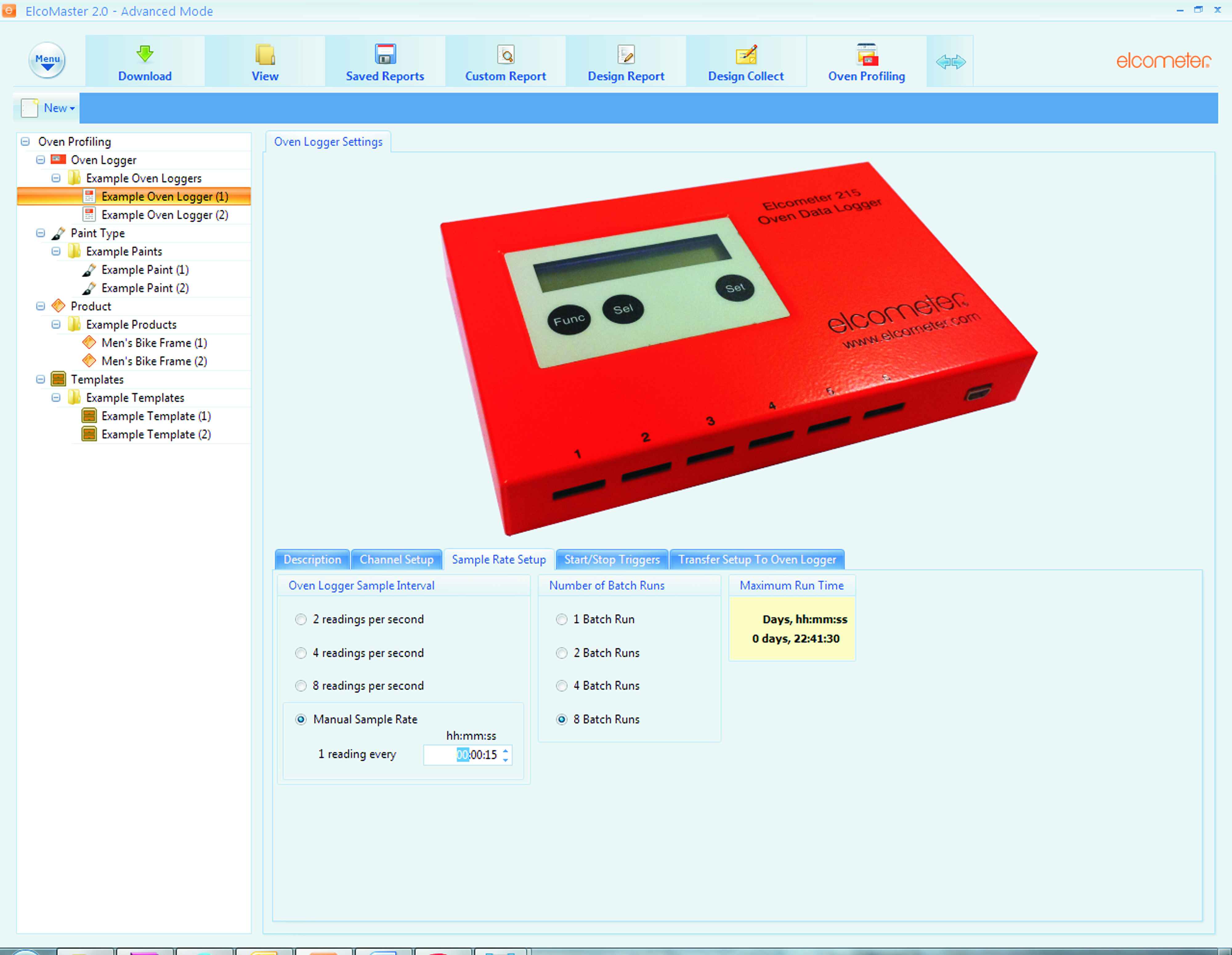
Task: Collapse the Oven Profiling root node
Action: click(x=25, y=142)
